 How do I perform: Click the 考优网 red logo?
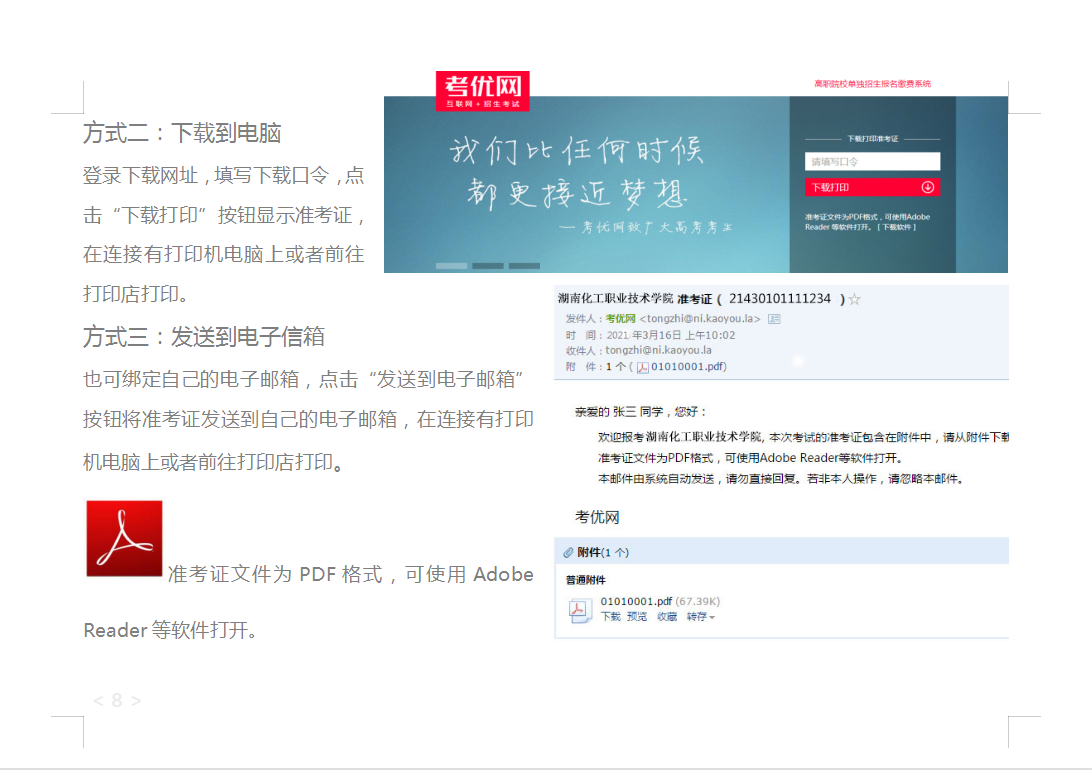tap(482, 90)
